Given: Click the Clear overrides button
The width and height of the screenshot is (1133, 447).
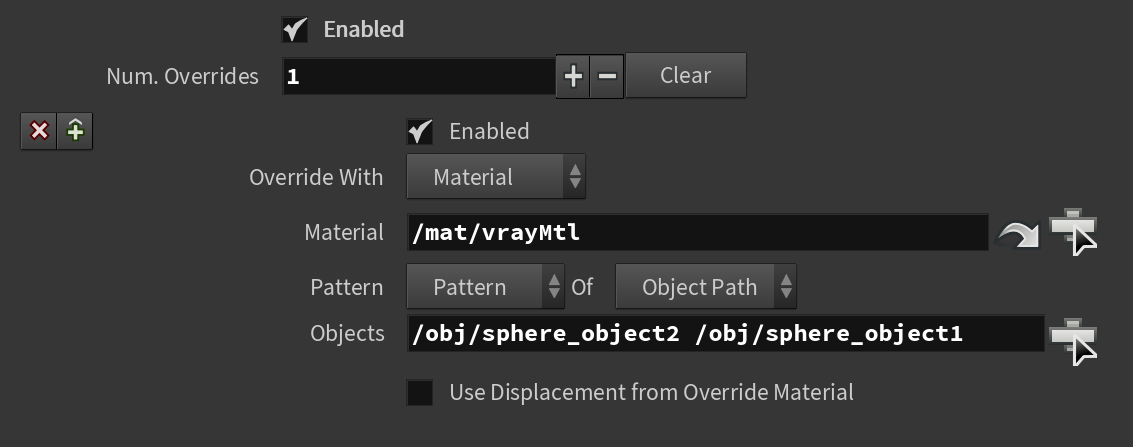Looking at the screenshot, I should (x=686, y=75).
